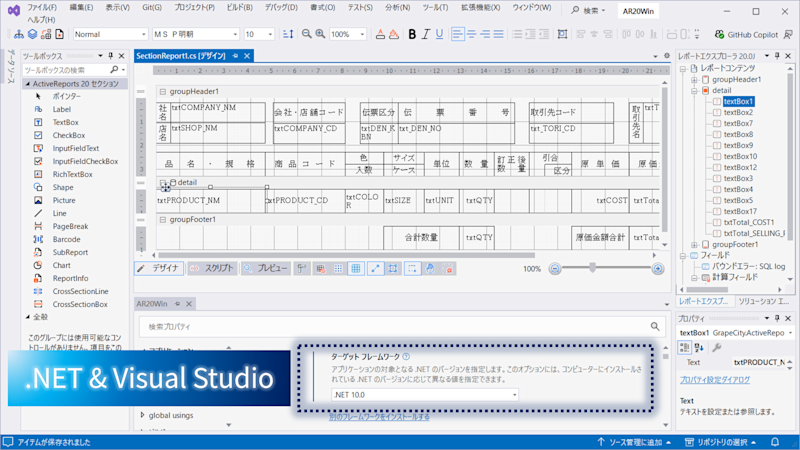The width and height of the screenshot is (800, 450).
Task: Select the SubReport toolbox item
Action: pyautogui.click(x=70, y=252)
